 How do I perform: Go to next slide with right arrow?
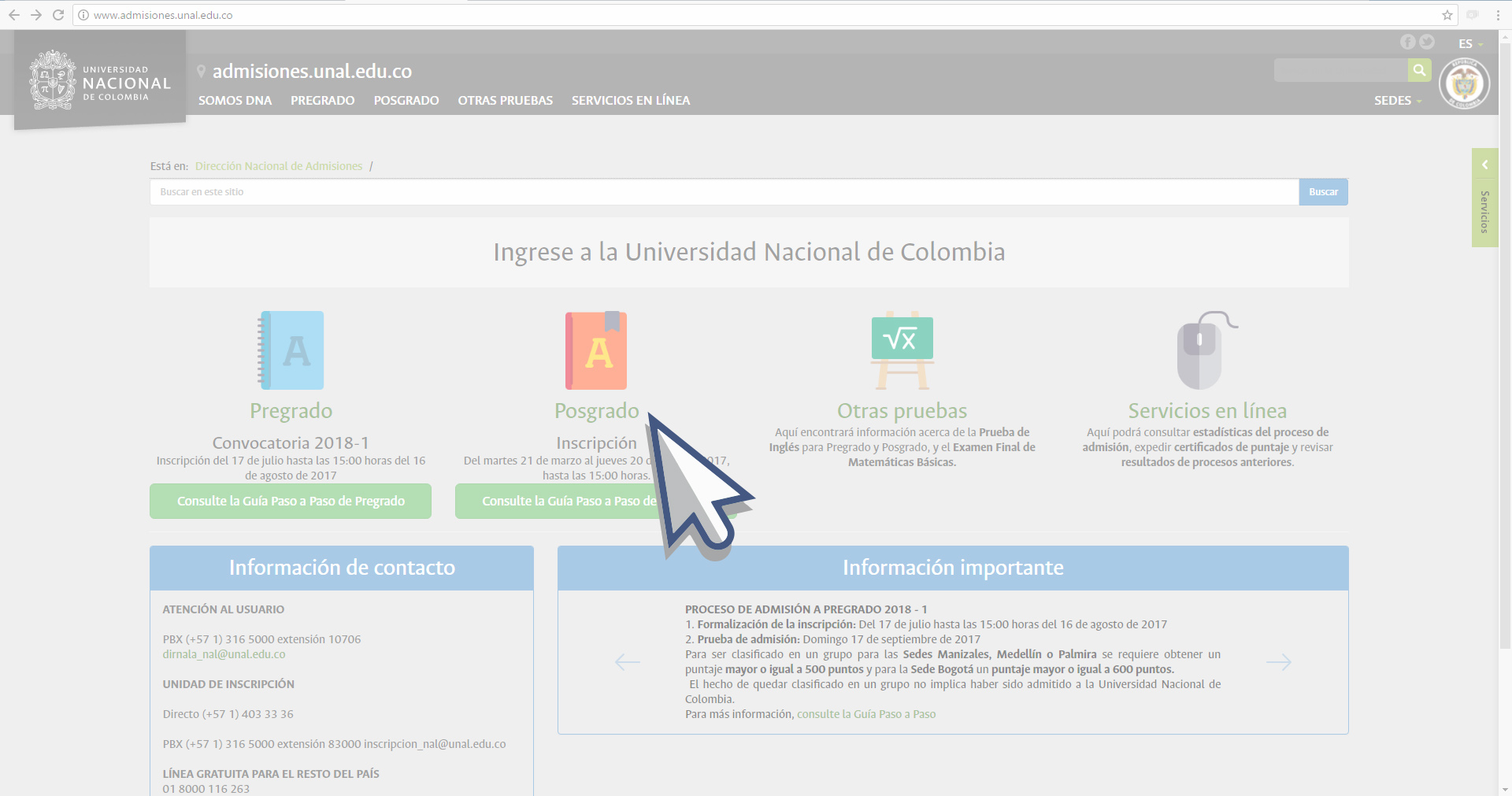1279,662
